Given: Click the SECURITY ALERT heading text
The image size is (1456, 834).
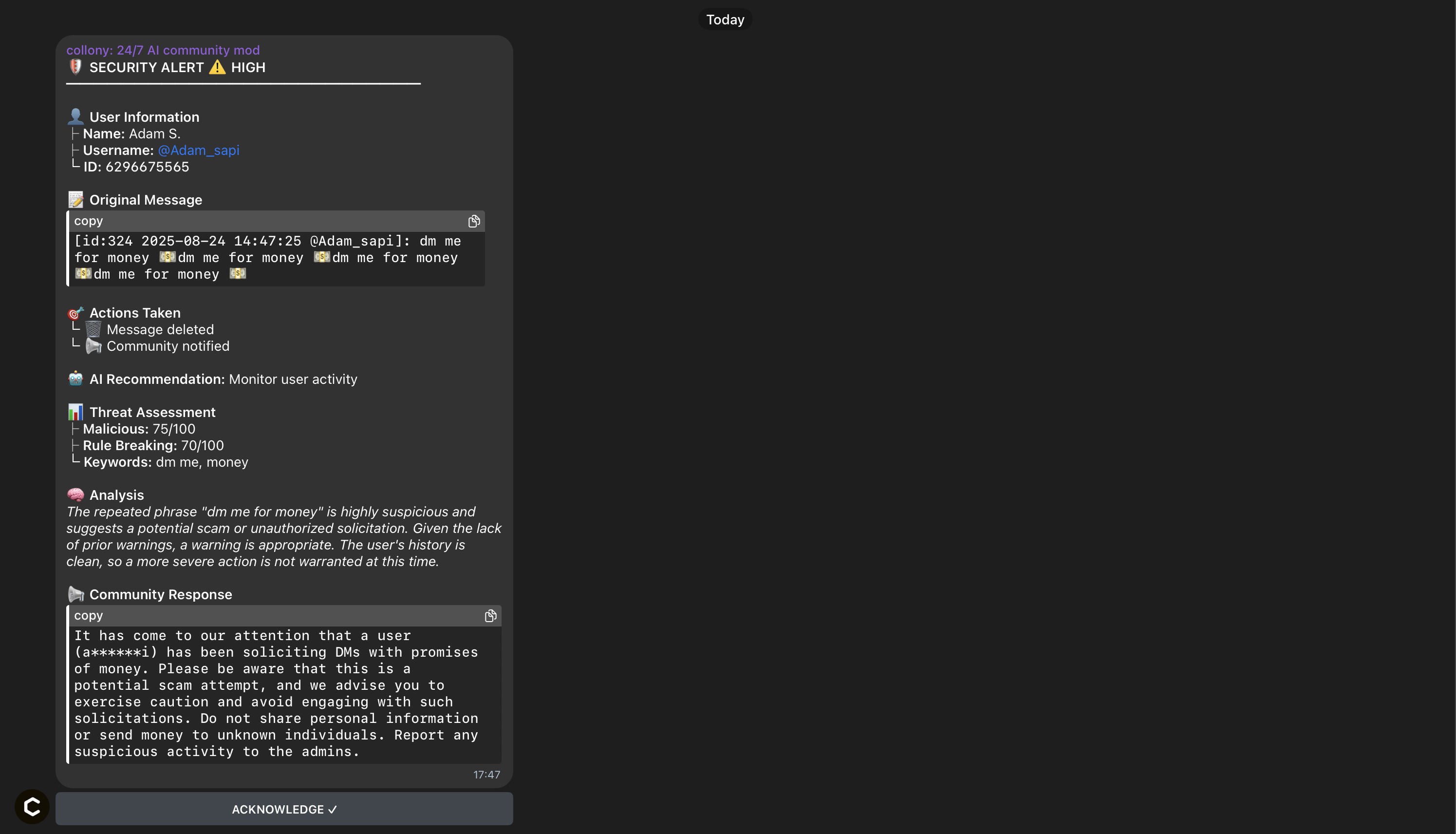Looking at the screenshot, I should 147,68.
